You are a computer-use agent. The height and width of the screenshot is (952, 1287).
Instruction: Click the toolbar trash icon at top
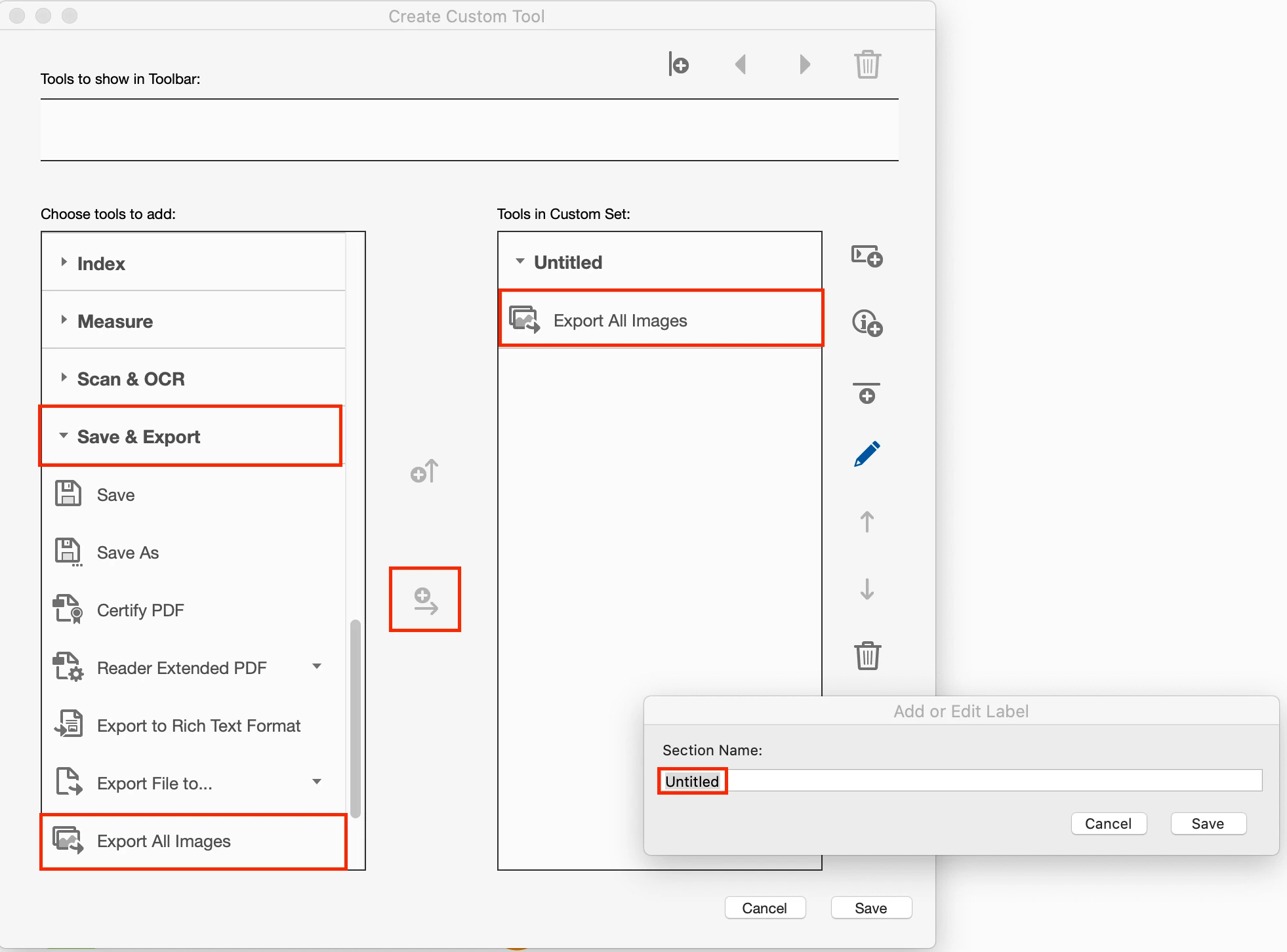click(867, 64)
